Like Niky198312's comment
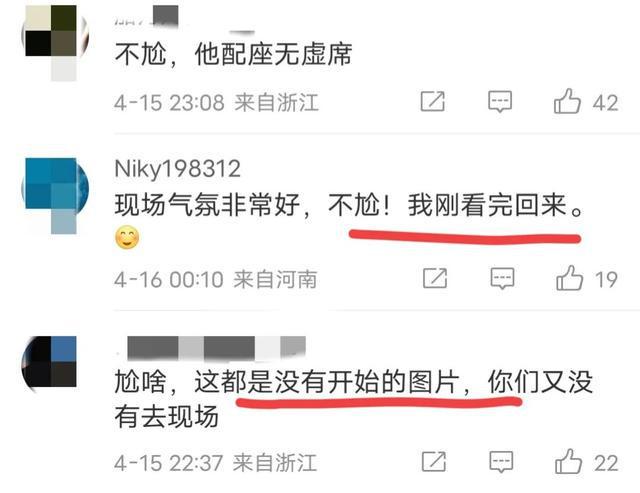The image size is (640, 493). 569,278
